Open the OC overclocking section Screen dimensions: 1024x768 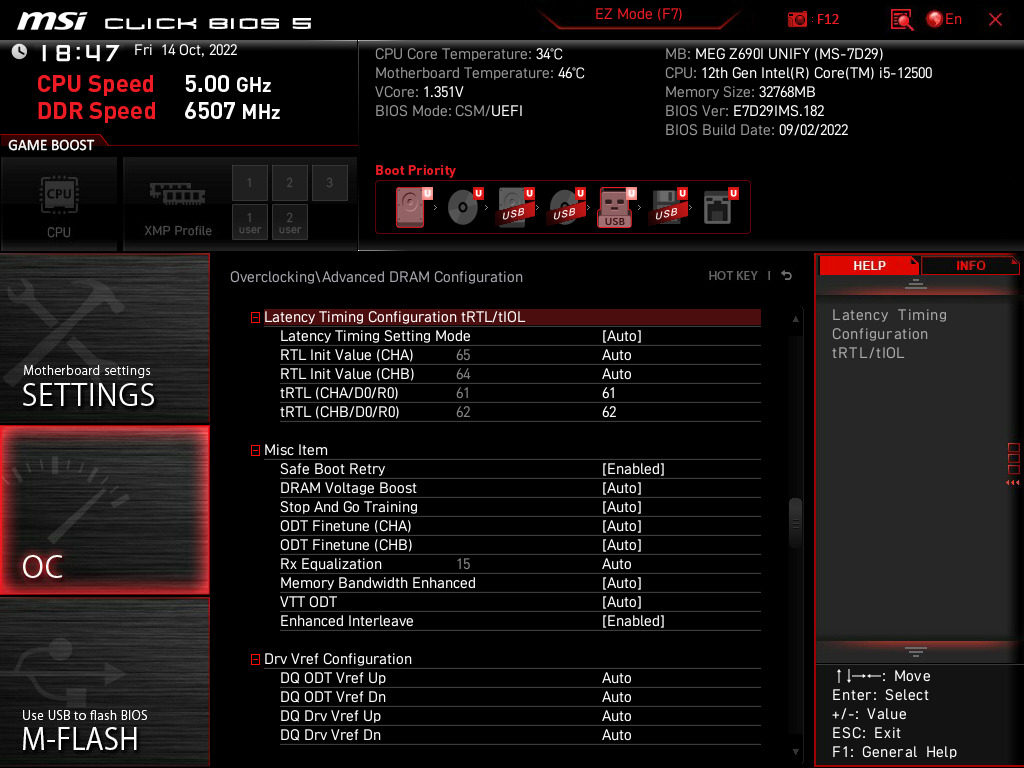click(104, 511)
